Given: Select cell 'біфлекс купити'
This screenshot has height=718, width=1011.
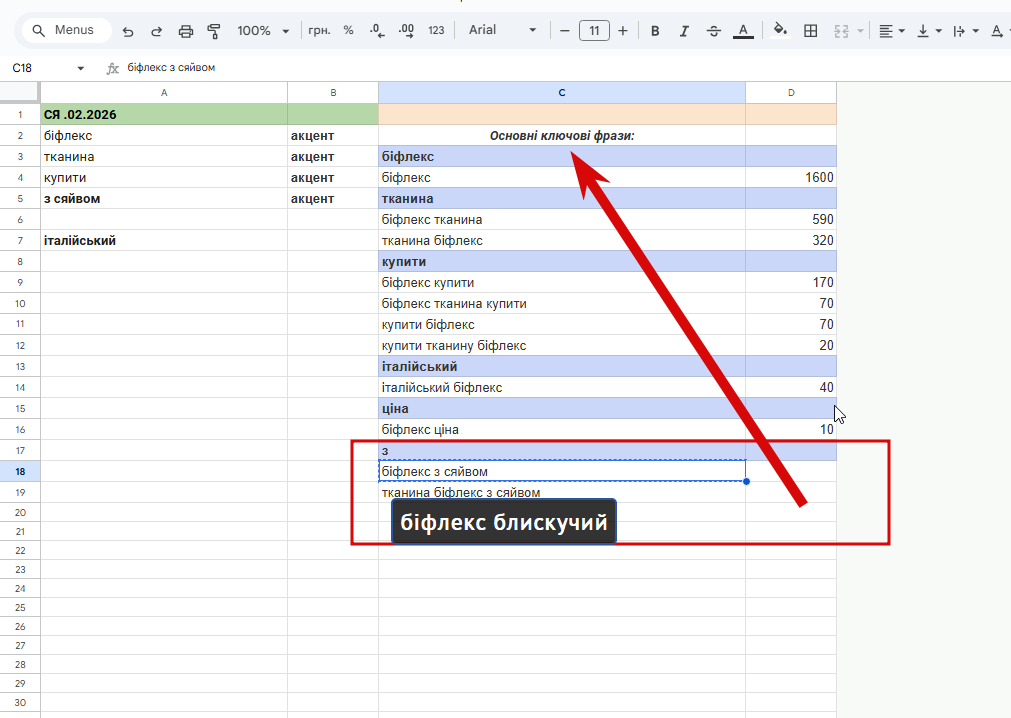Looking at the screenshot, I should pyautogui.click(x=562, y=282).
